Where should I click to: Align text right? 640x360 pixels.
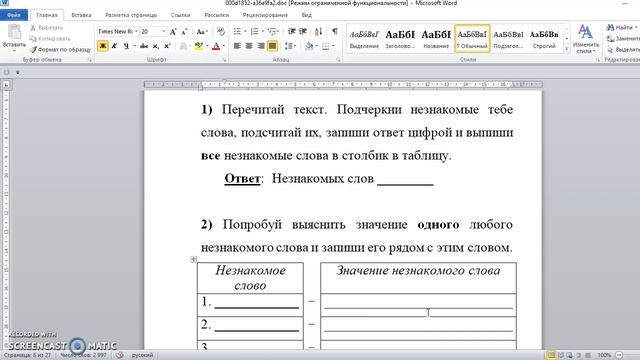click(x=261, y=46)
